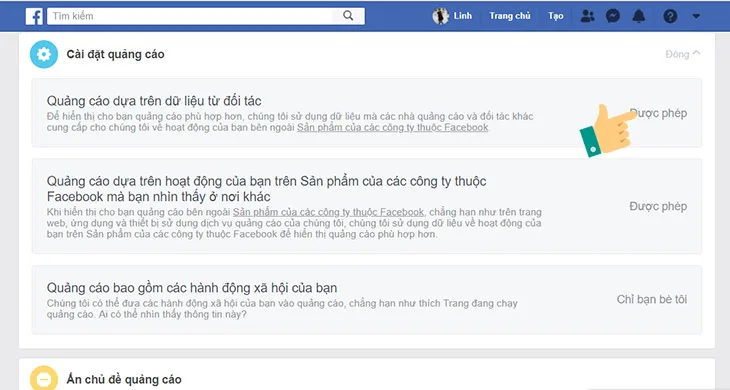
Task: Open Sản phẩm link in ads-elsewhere description
Action: coord(329,212)
